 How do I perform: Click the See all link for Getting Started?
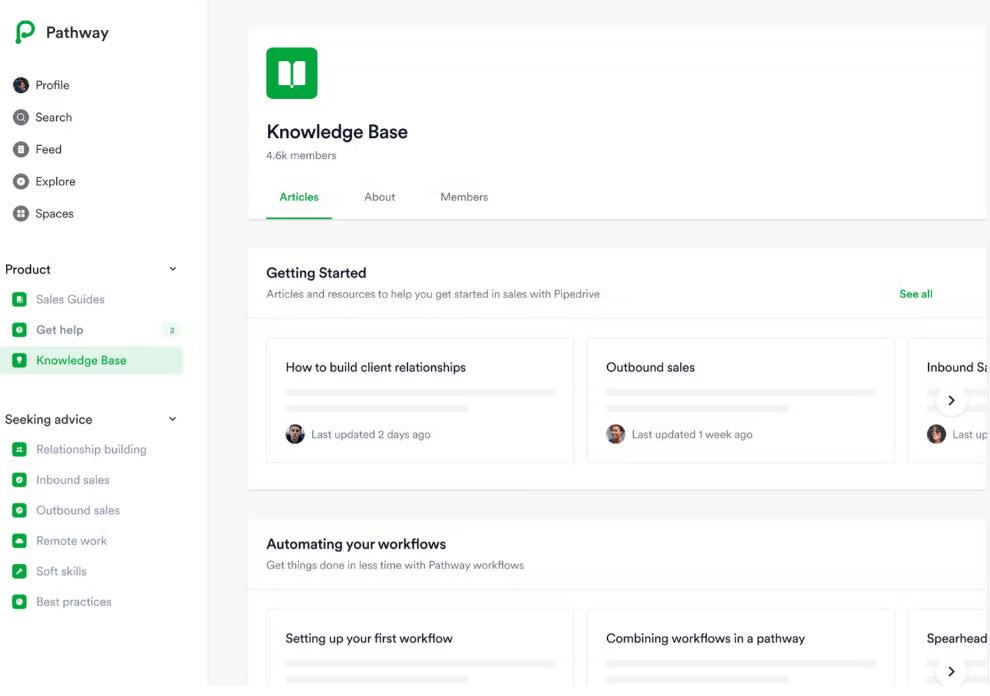tap(915, 293)
